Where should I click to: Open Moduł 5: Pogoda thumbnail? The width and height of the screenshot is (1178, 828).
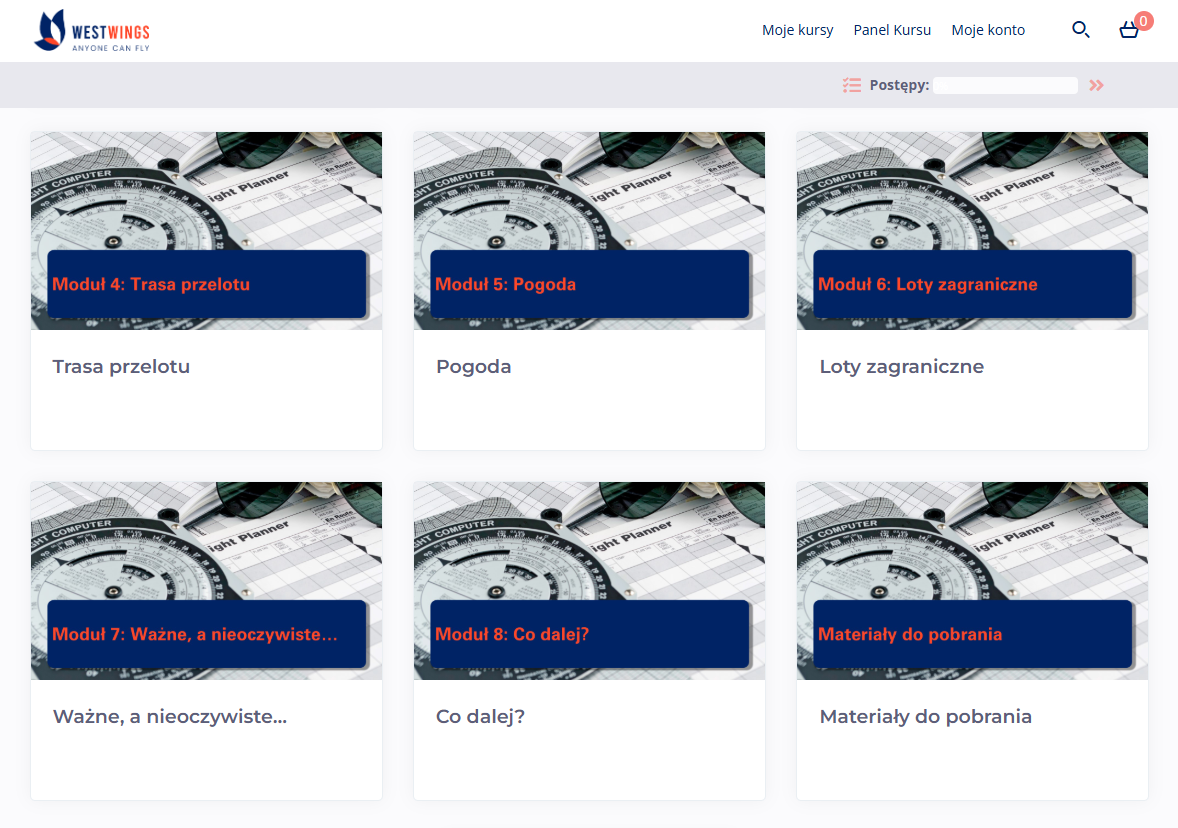589,231
